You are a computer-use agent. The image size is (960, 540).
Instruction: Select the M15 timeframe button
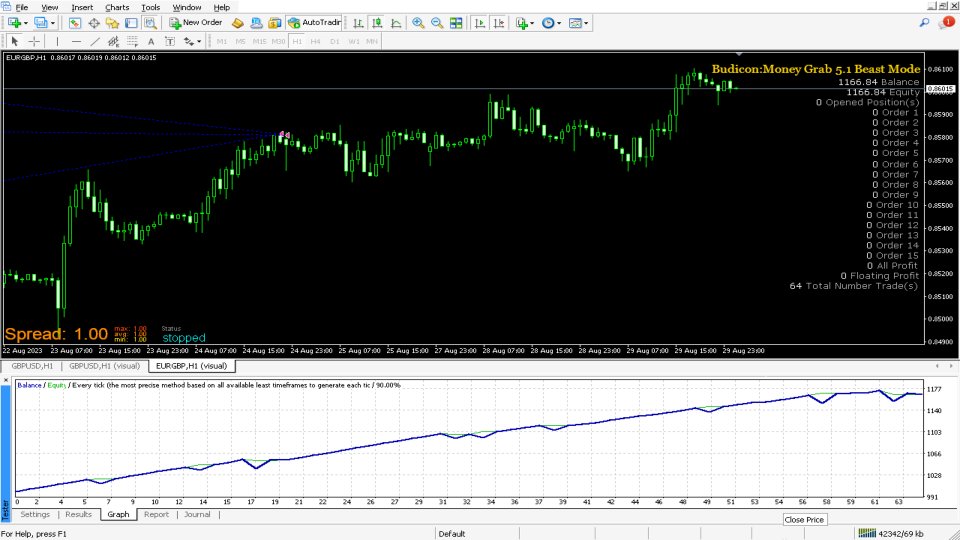click(x=260, y=41)
